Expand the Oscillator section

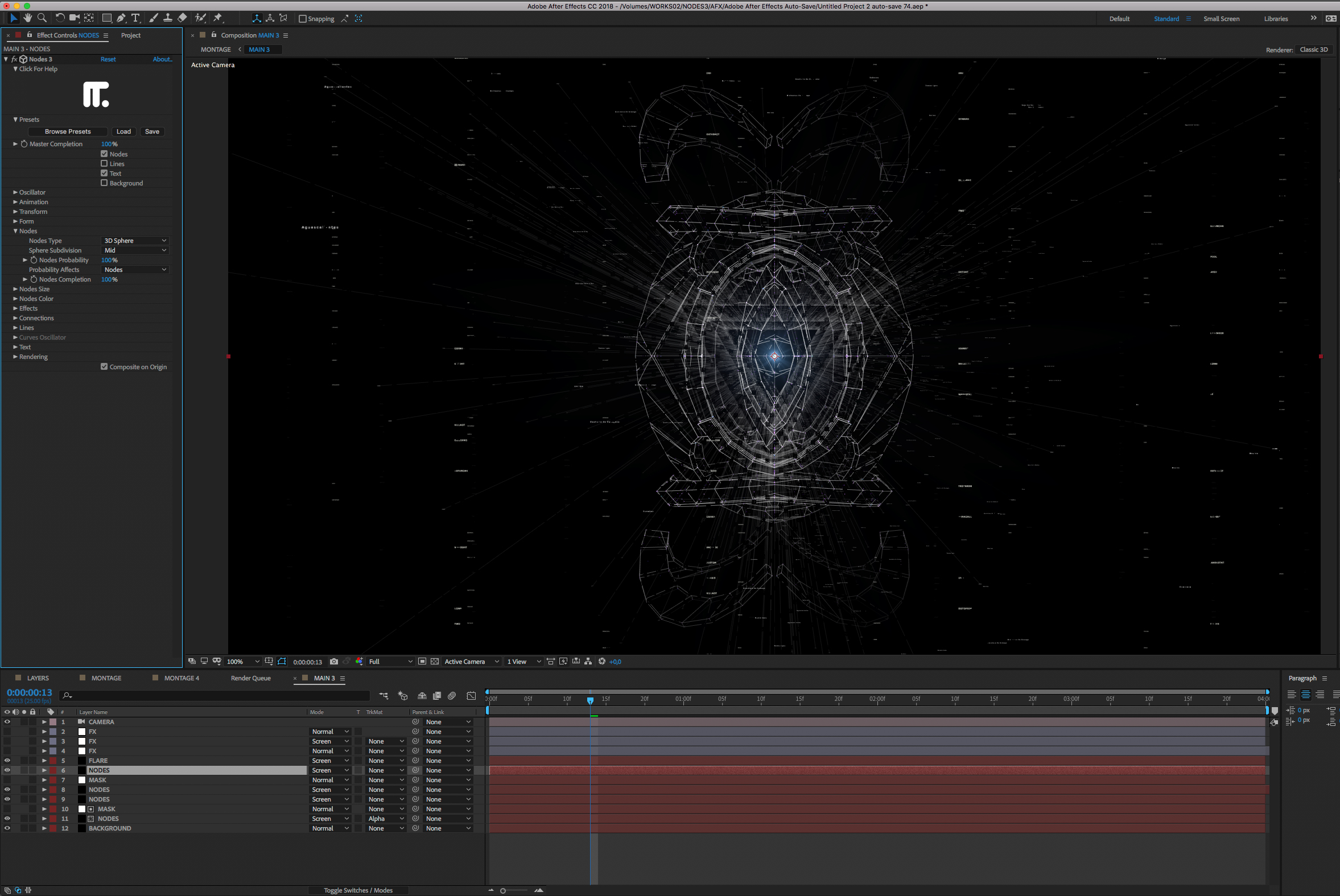coord(15,193)
